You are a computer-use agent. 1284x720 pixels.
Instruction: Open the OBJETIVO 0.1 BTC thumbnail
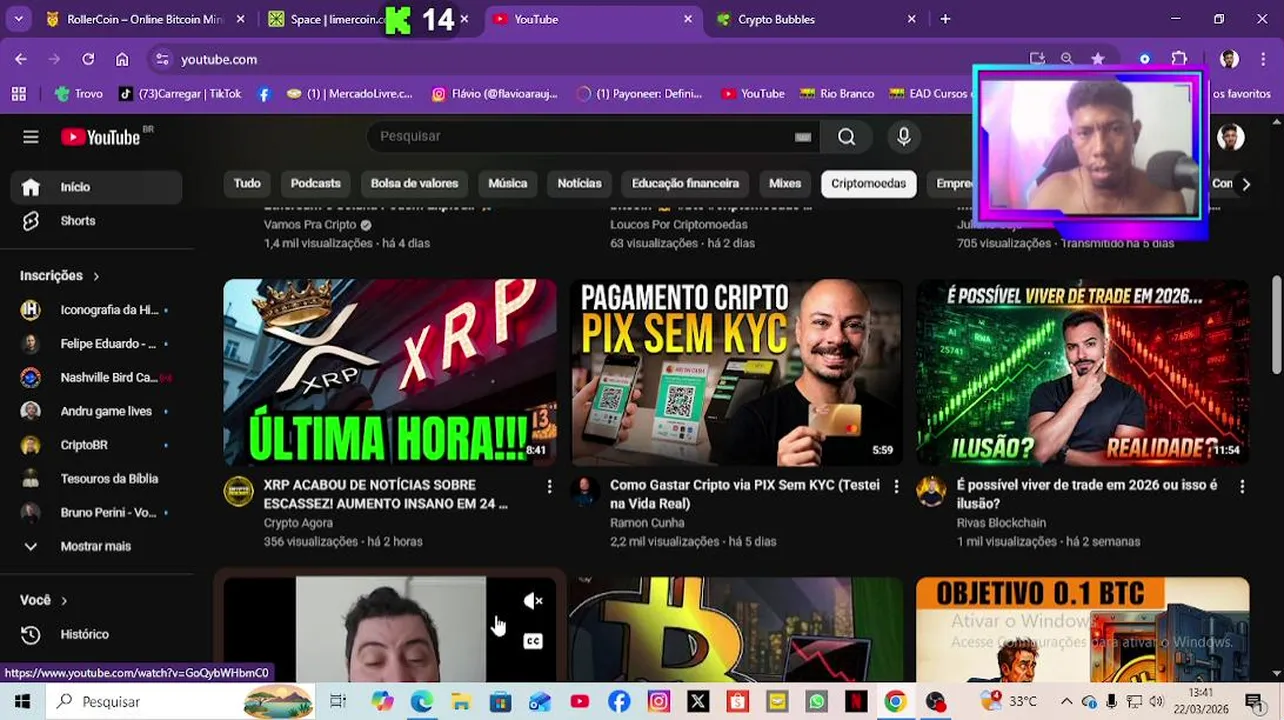[x=1083, y=629]
